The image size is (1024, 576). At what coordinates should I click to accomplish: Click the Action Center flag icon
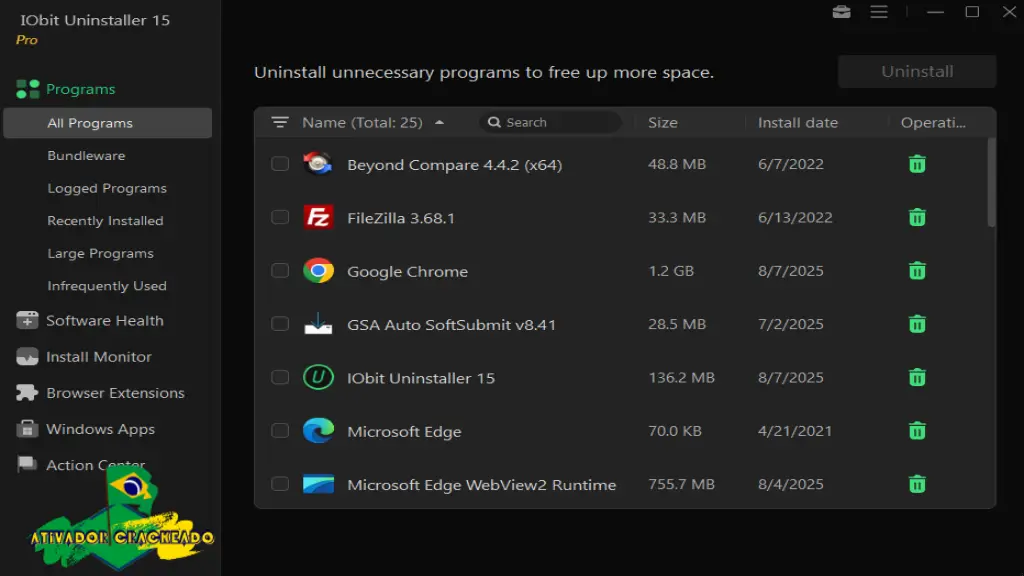[27, 464]
